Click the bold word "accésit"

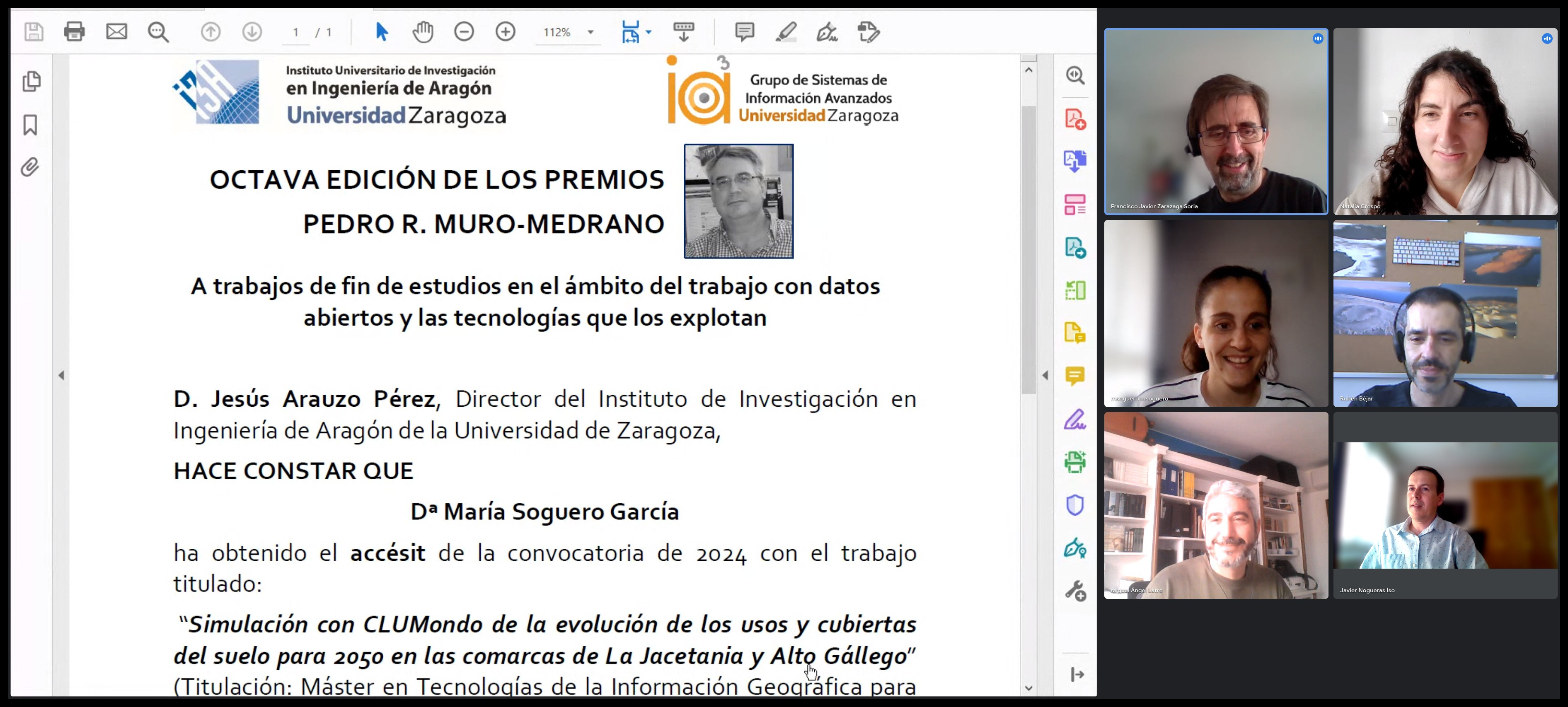(x=388, y=553)
